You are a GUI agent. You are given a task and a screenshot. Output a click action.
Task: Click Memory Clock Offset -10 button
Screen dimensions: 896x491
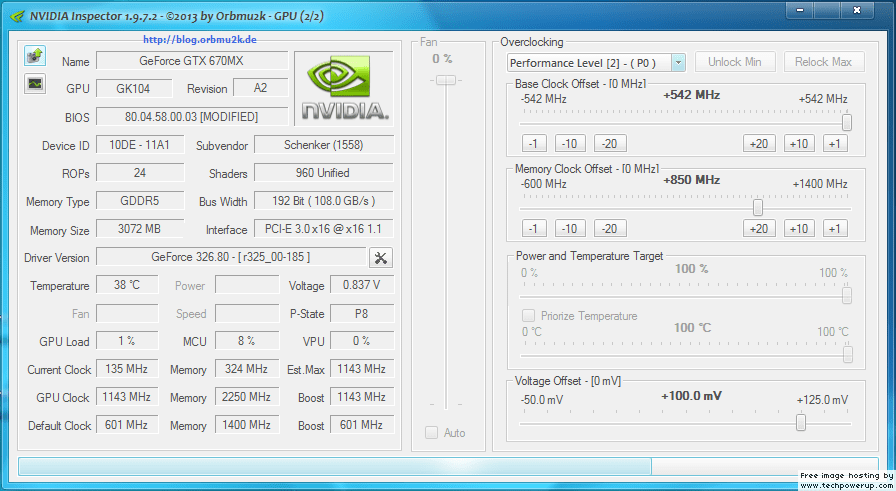click(570, 229)
